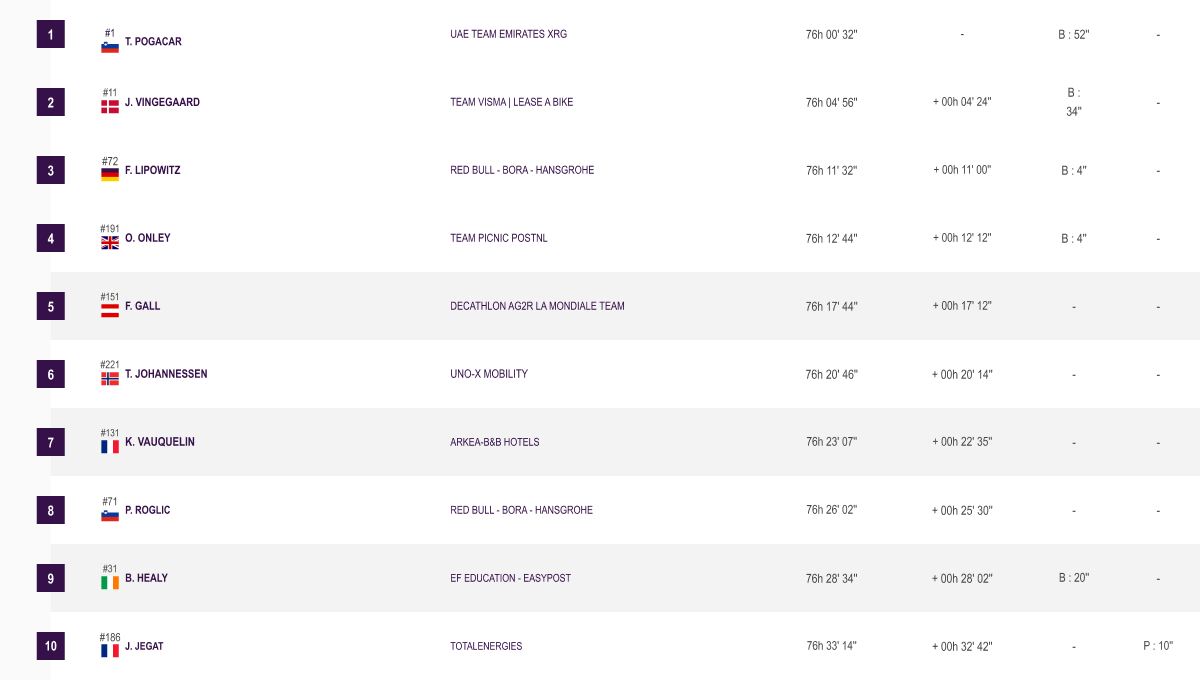1200x680 pixels.
Task: Open rider J. Vingegaard's profile
Action: click(x=162, y=102)
